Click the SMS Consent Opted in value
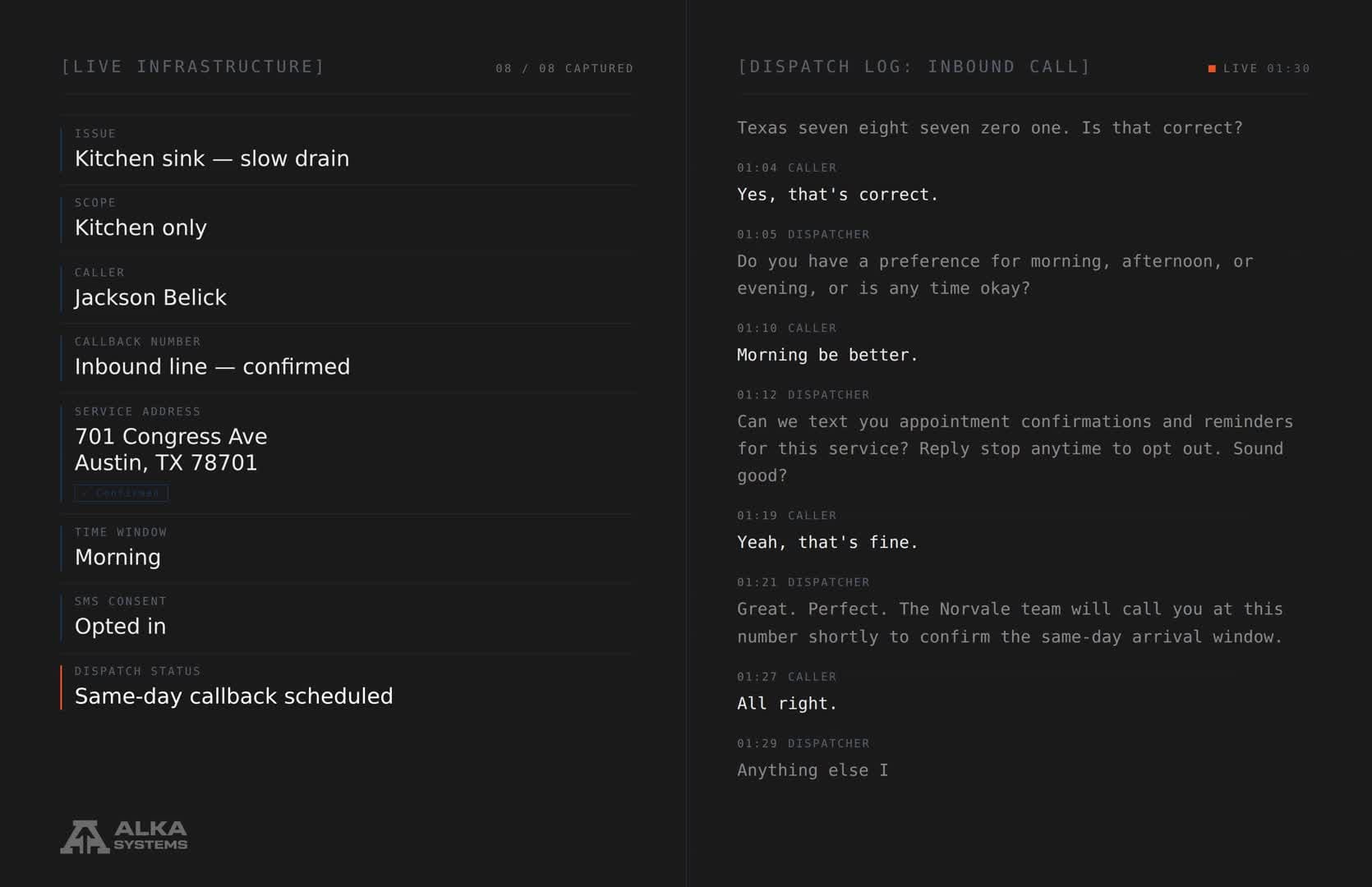Screen dimensions: 1372x887 pos(120,626)
